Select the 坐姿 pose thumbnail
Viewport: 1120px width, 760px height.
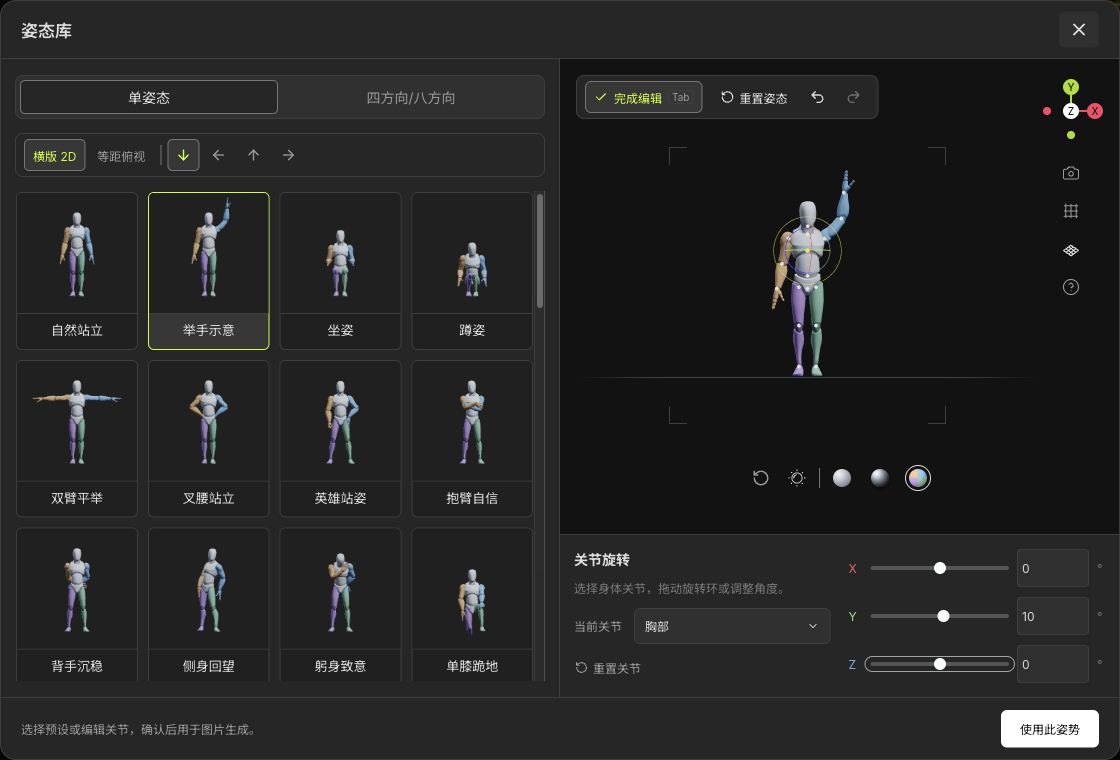coord(341,271)
